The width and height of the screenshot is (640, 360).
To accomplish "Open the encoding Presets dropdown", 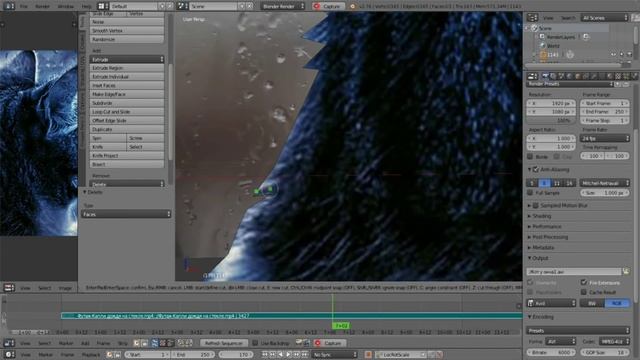I will click(x=578, y=330).
